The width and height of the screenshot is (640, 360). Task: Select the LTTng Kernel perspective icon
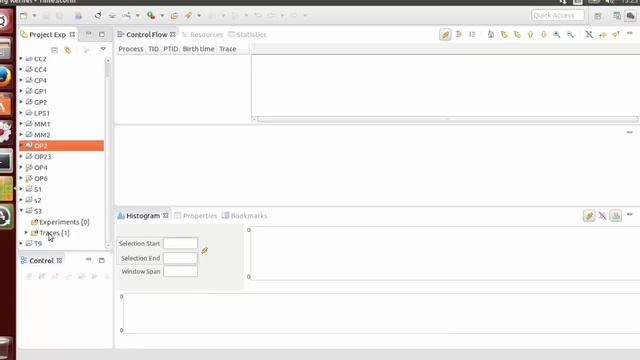(631, 16)
